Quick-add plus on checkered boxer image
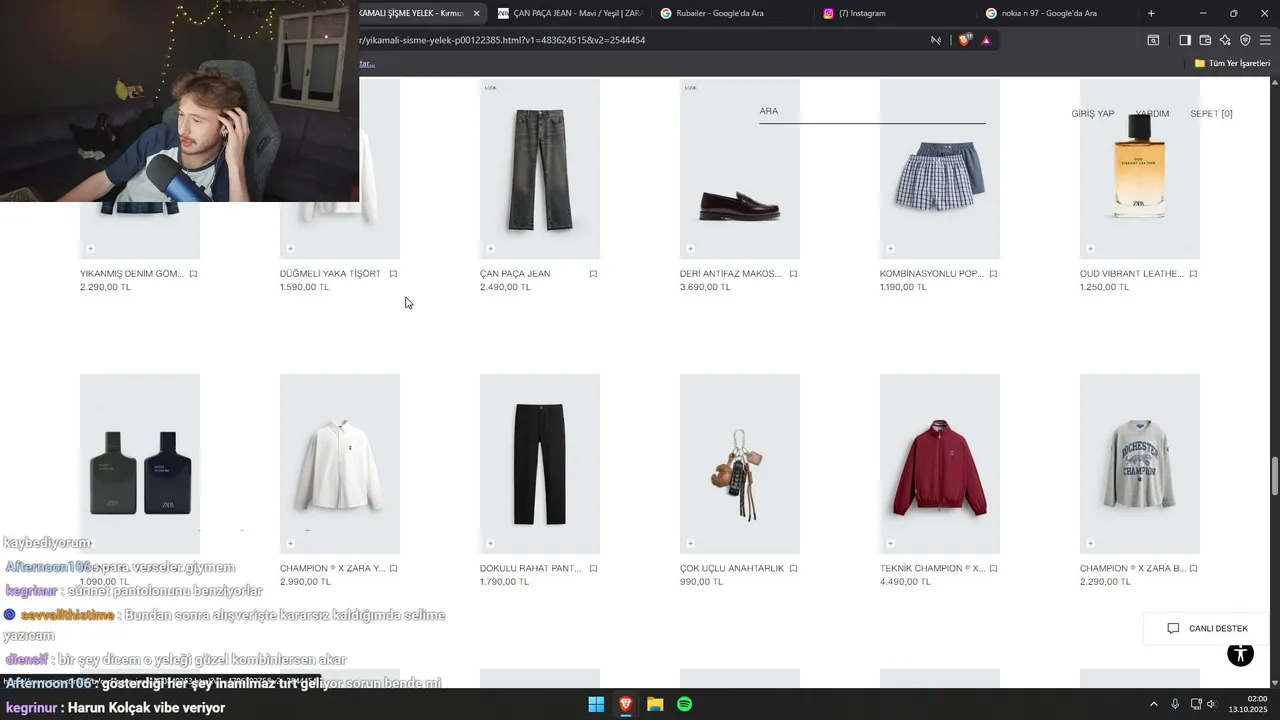The image size is (1280, 720). pyautogui.click(x=890, y=248)
